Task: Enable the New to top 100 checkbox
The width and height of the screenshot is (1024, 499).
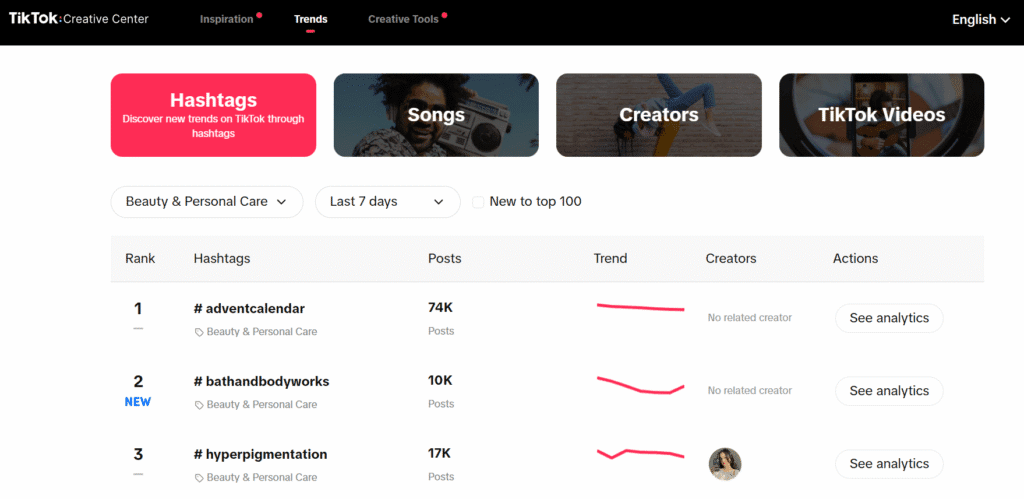Action: click(x=478, y=202)
